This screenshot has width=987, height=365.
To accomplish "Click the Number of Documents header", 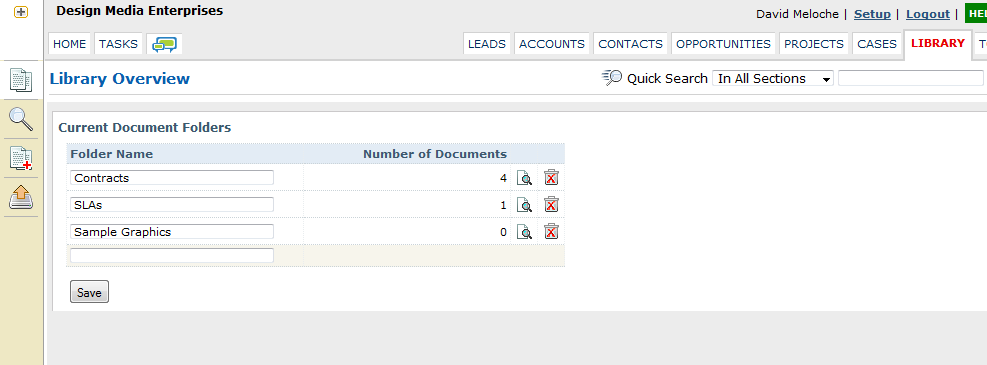I will [x=435, y=154].
